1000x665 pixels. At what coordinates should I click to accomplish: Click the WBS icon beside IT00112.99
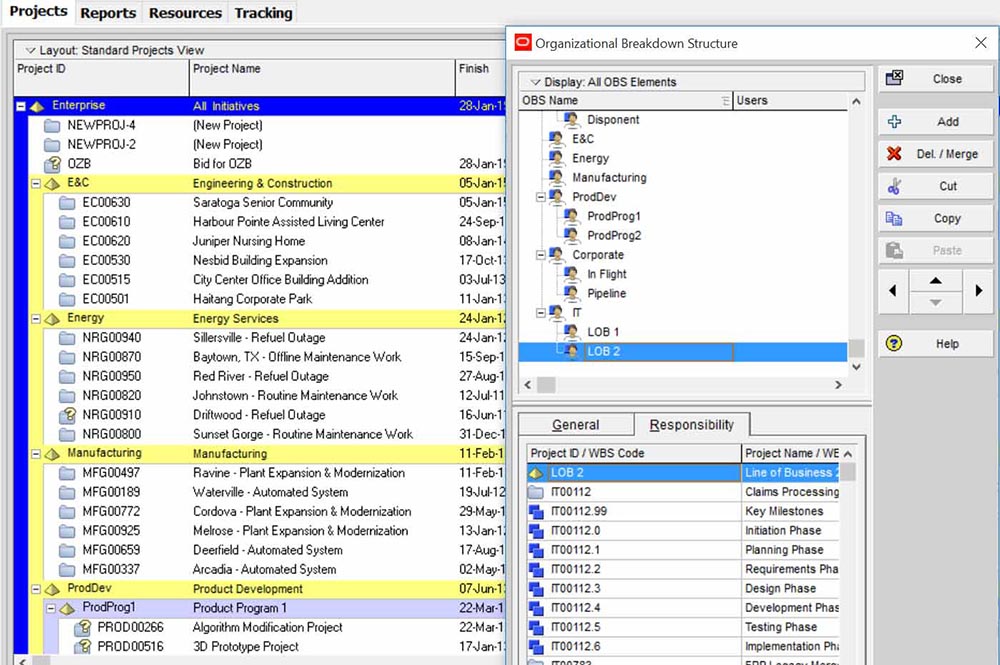(x=536, y=511)
